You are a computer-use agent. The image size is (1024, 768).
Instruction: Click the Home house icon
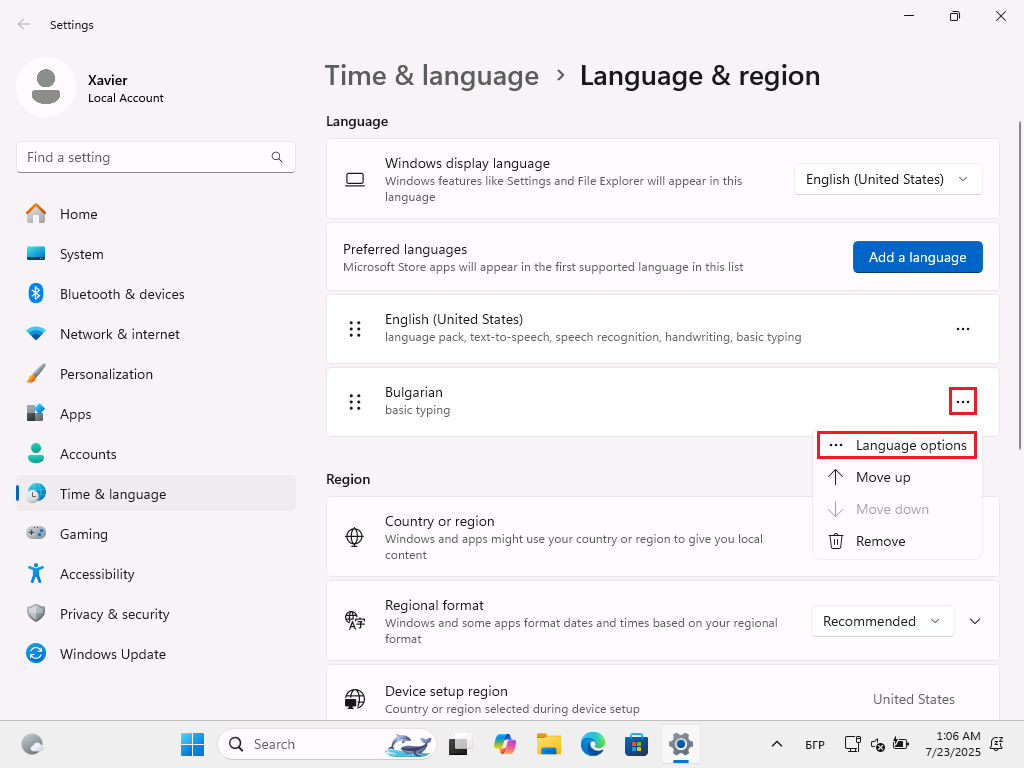click(36, 214)
